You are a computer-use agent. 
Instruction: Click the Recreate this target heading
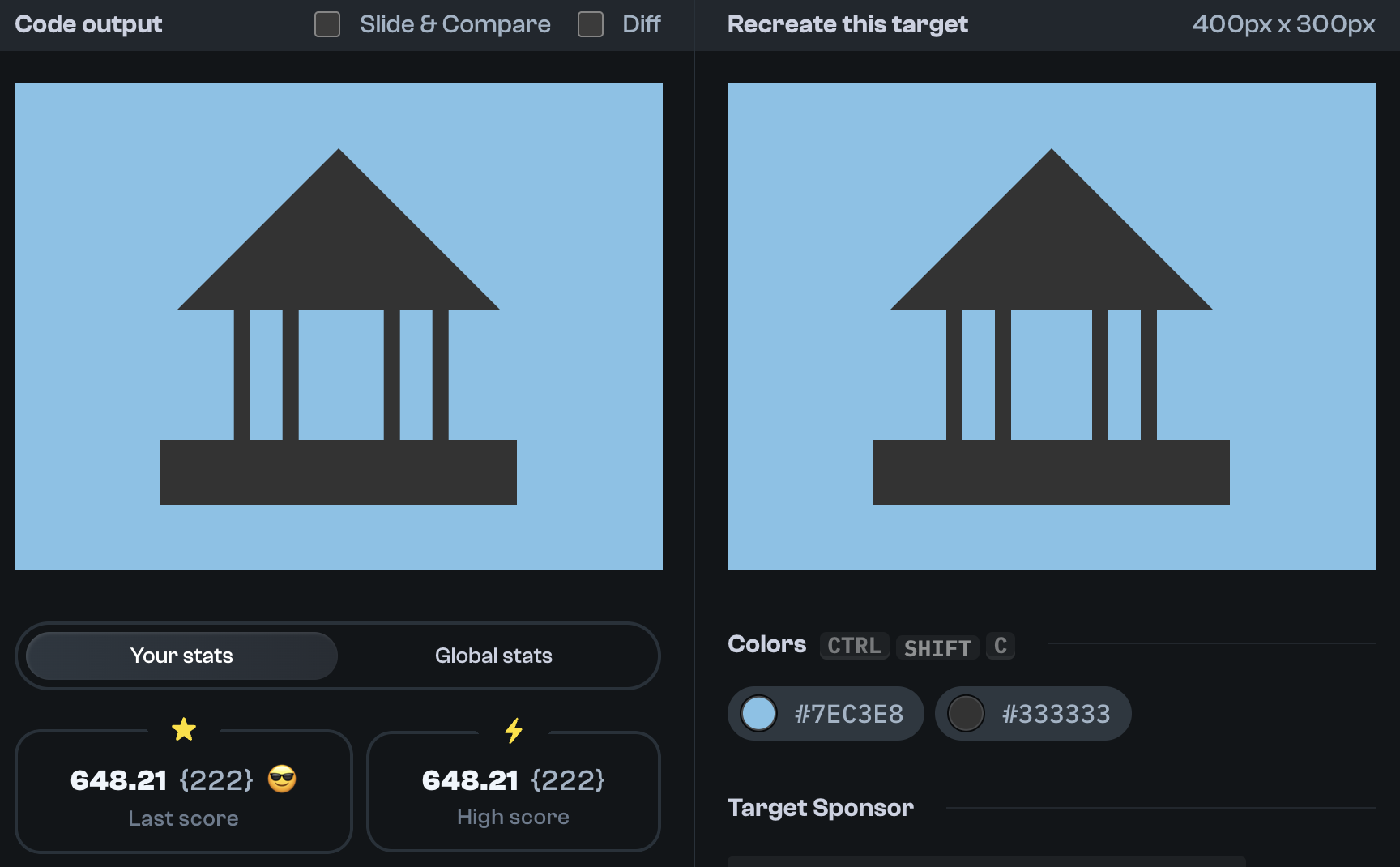click(x=847, y=24)
